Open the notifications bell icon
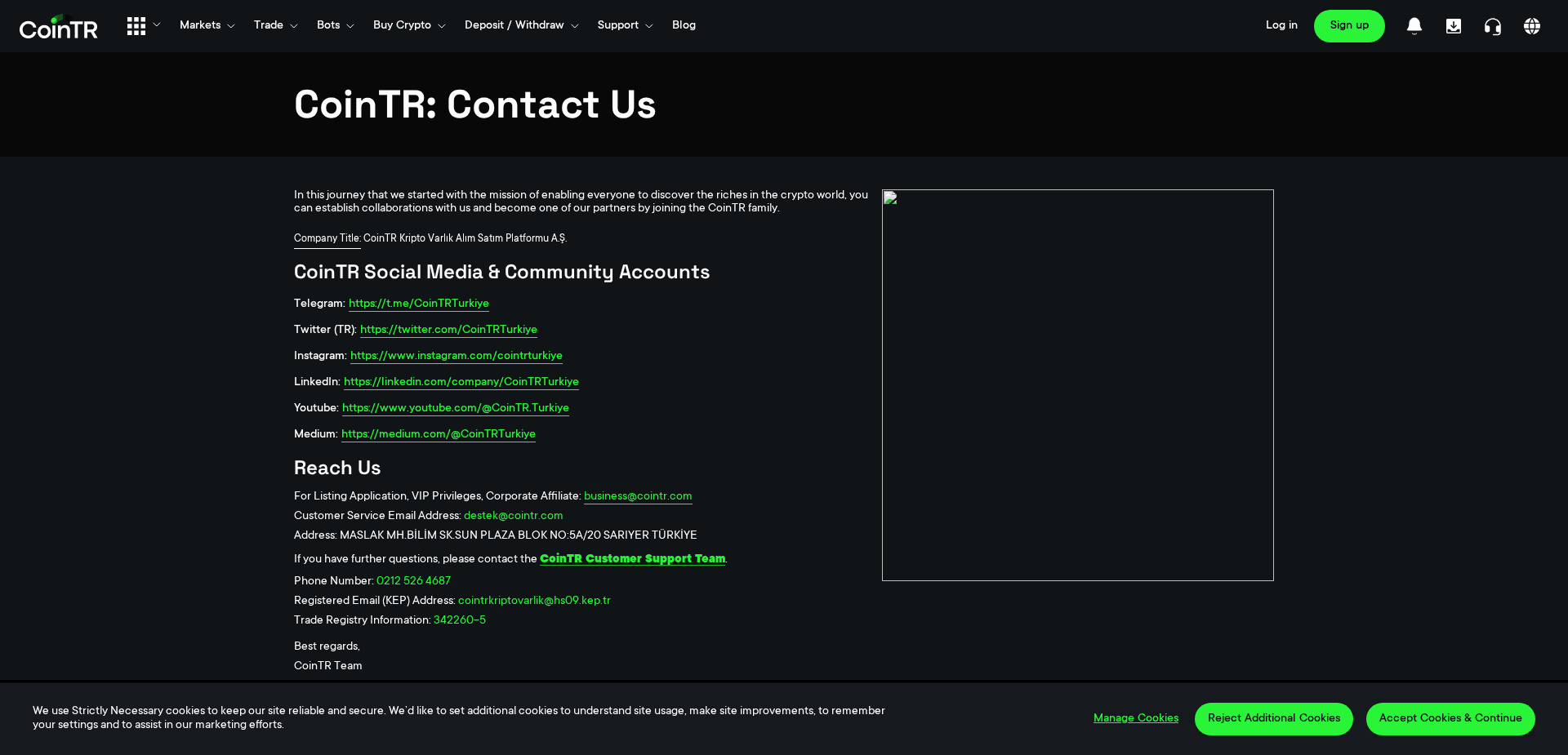The height and width of the screenshot is (755, 1568). (x=1414, y=25)
